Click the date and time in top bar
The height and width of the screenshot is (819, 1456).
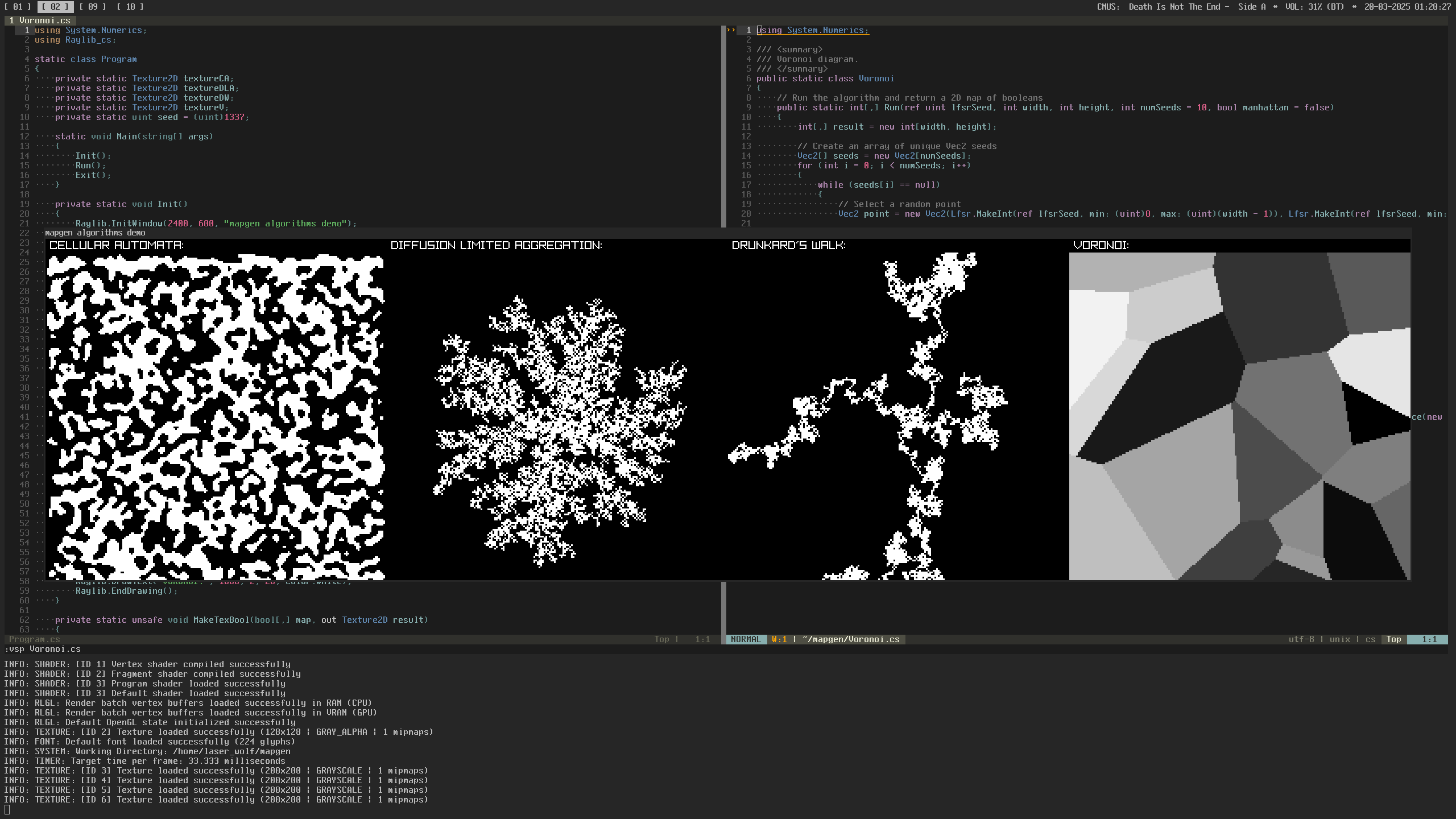1407,7
